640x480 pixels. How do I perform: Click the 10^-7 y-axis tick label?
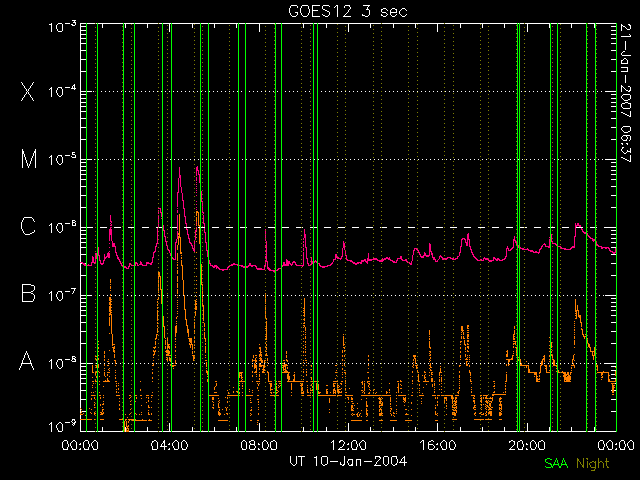click(x=62, y=295)
